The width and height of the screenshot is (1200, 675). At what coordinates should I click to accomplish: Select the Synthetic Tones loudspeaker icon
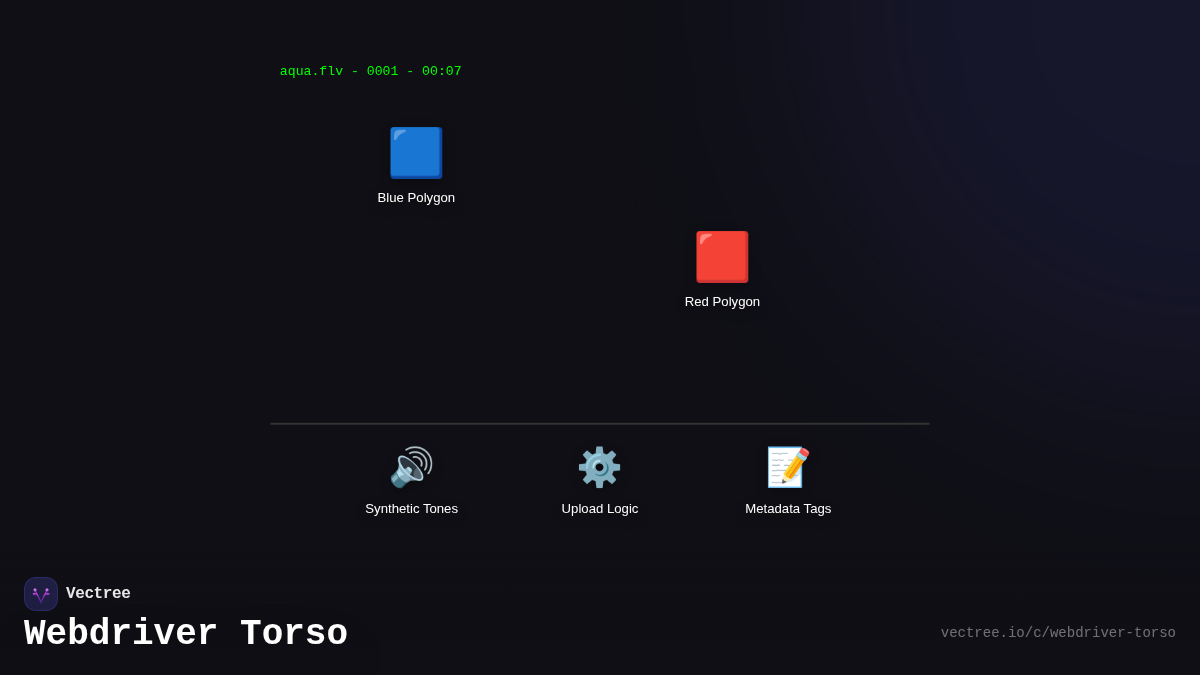tap(410, 467)
